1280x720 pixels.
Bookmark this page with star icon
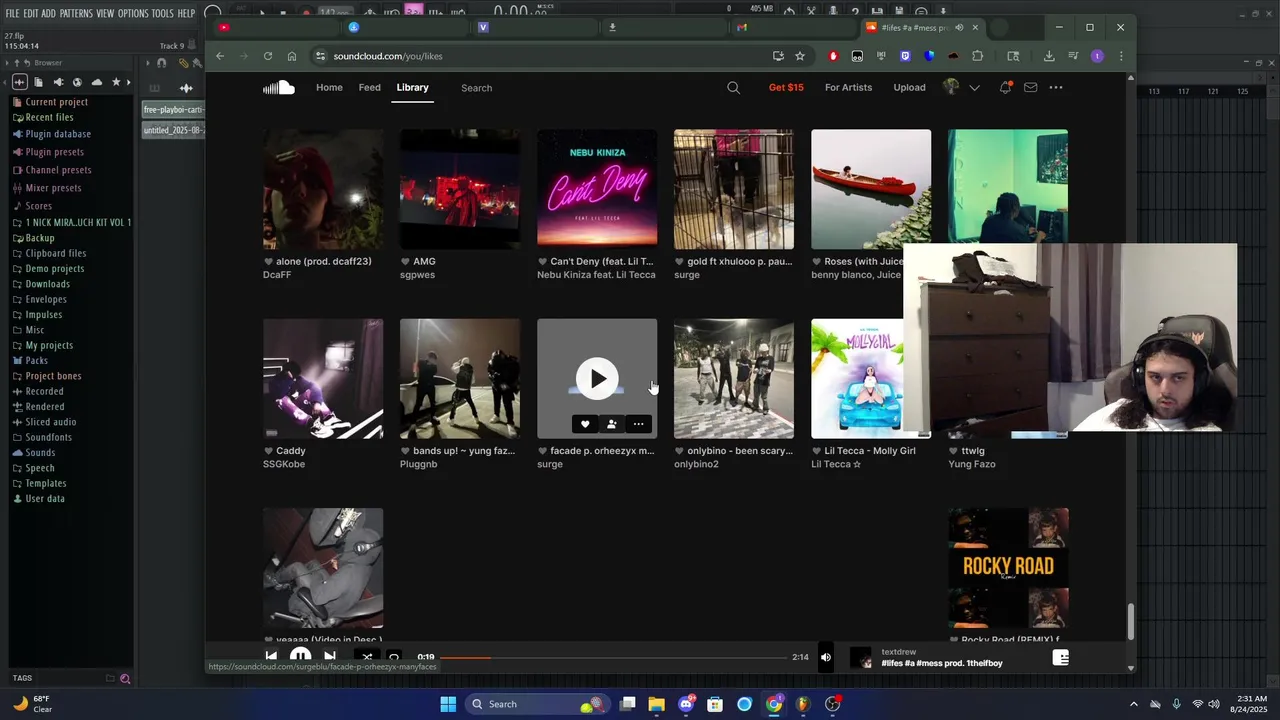tap(800, 56)
